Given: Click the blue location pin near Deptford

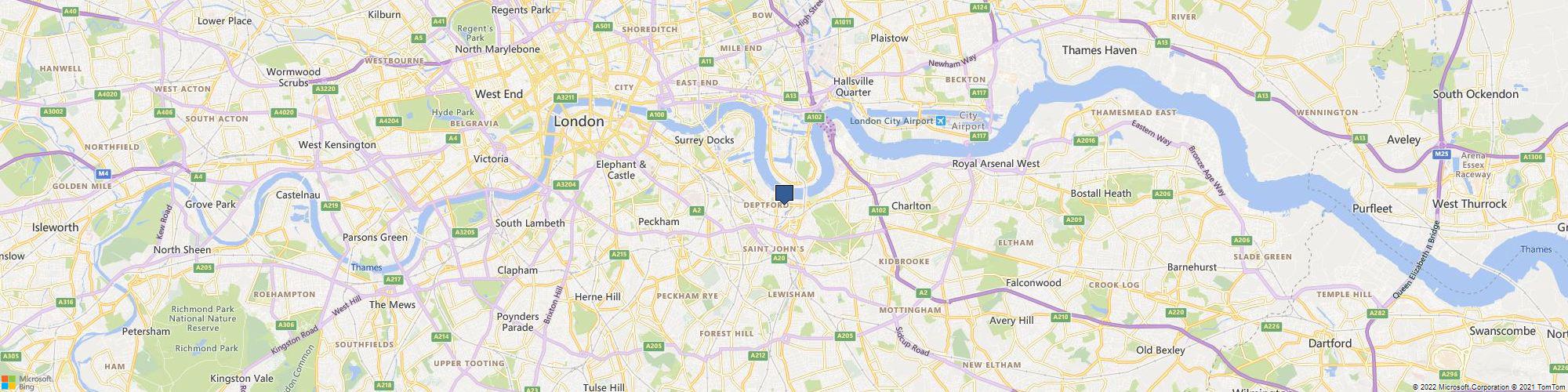Looking at the screenshot, I should pyautogui.click(x=784, y=195).
